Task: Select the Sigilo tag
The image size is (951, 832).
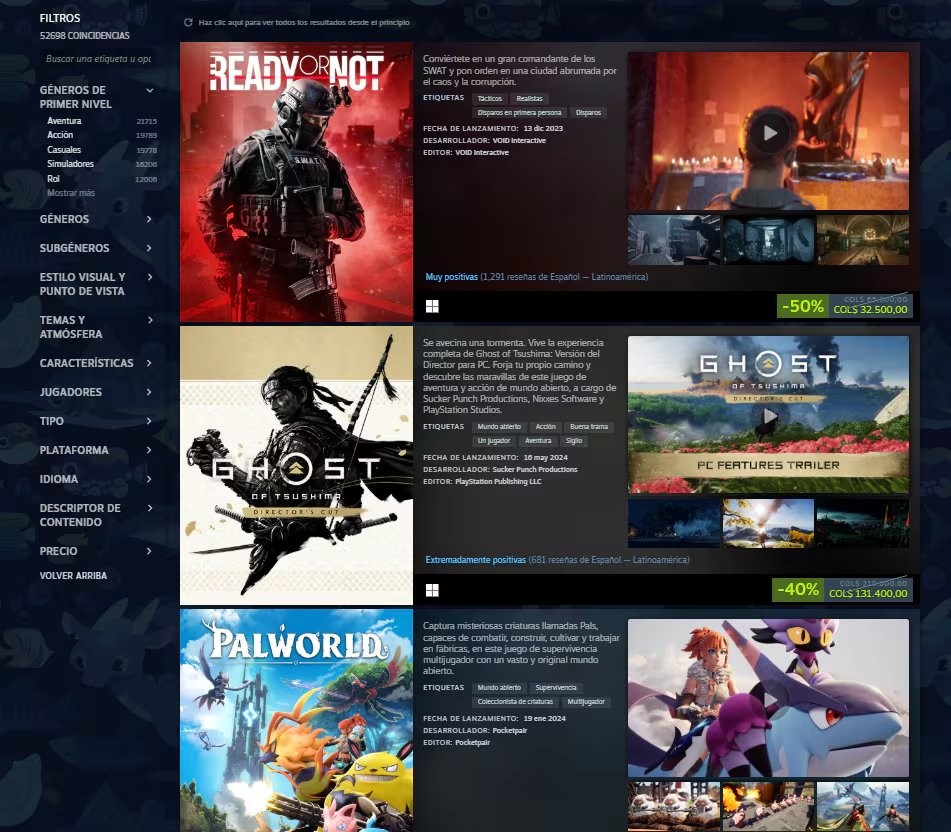Action: pyautogui.click(x=574, y=441)
